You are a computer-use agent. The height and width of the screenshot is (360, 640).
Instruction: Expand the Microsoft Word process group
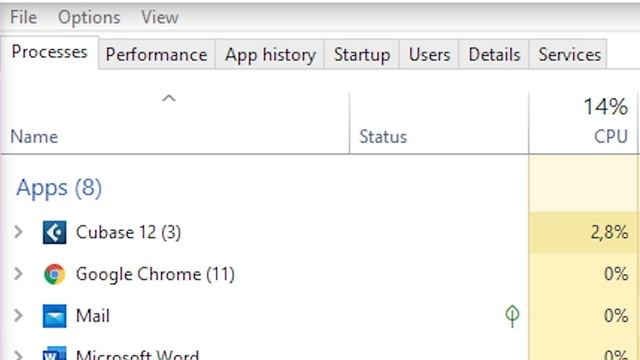click(18, 354)
